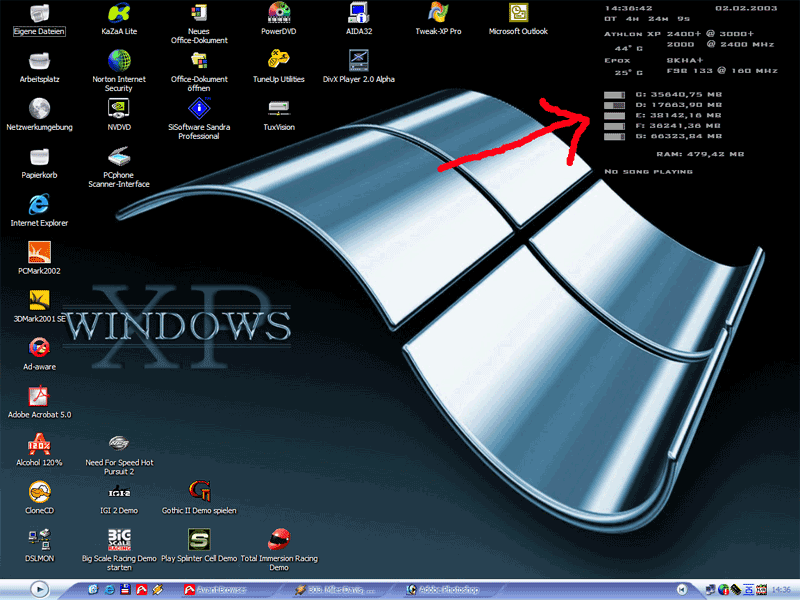Image resolution: width=800 pixels, height=600 pixels.
Task: Click the C: 35640,75 MB drive readout
Action: point(678,94)
